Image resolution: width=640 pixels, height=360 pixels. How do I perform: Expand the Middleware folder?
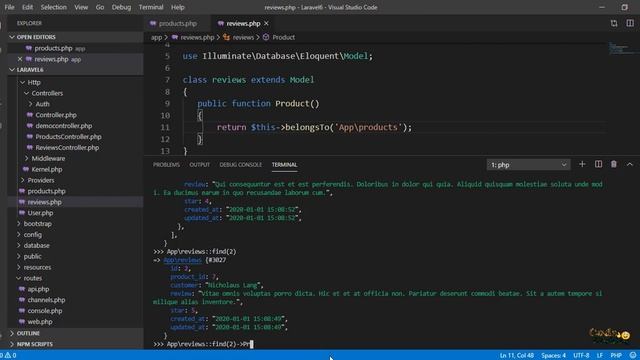(x=48, y=158)
